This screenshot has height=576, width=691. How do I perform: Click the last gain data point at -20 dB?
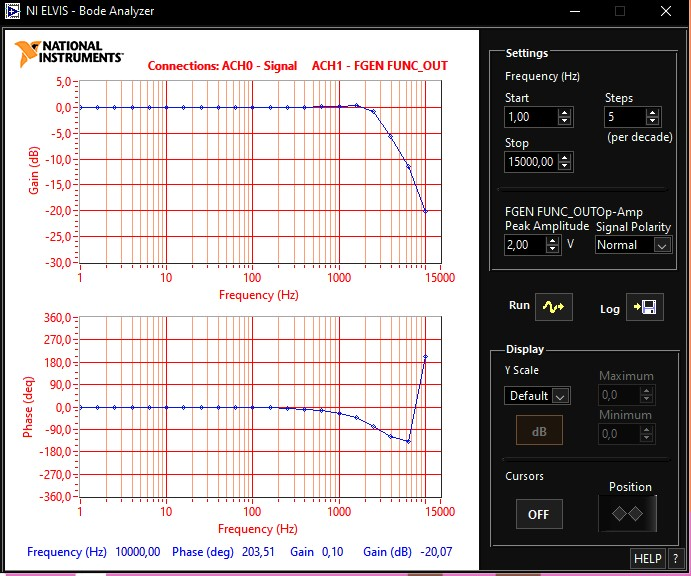click(x=425, y=211)
